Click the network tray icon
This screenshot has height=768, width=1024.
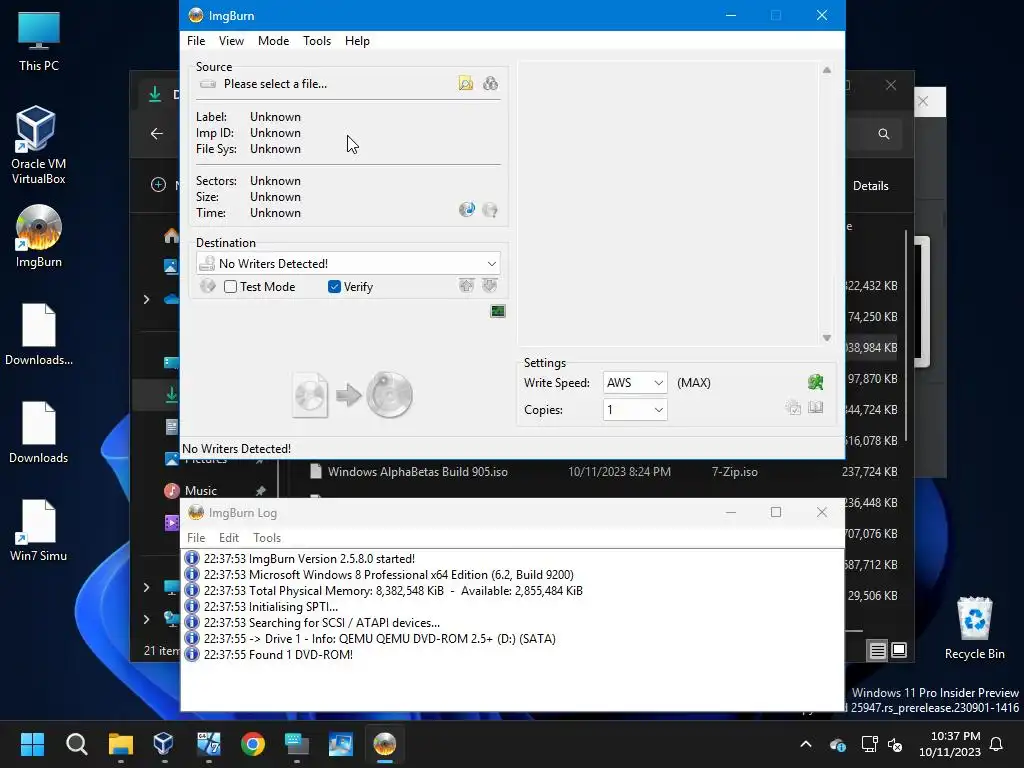(x=869, y=744)
